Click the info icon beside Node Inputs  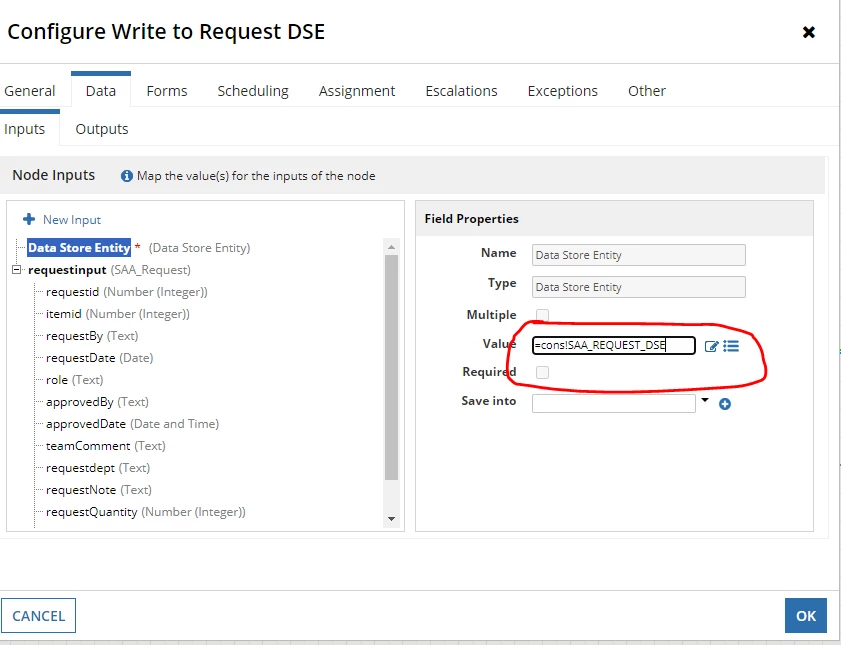[x=127, y=176]
